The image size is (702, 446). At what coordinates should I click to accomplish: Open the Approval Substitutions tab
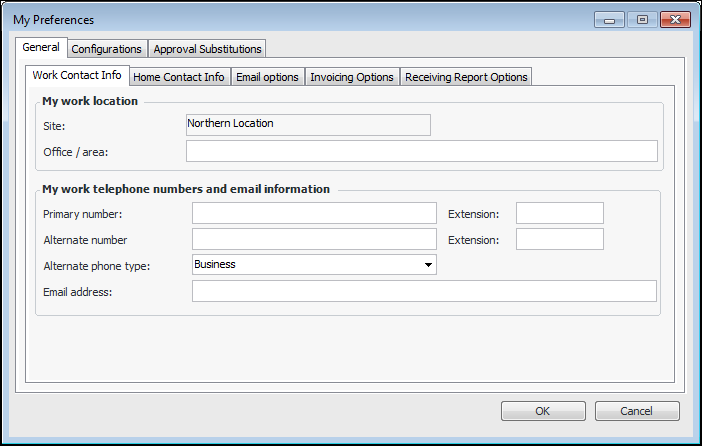(x=207, y=49)
